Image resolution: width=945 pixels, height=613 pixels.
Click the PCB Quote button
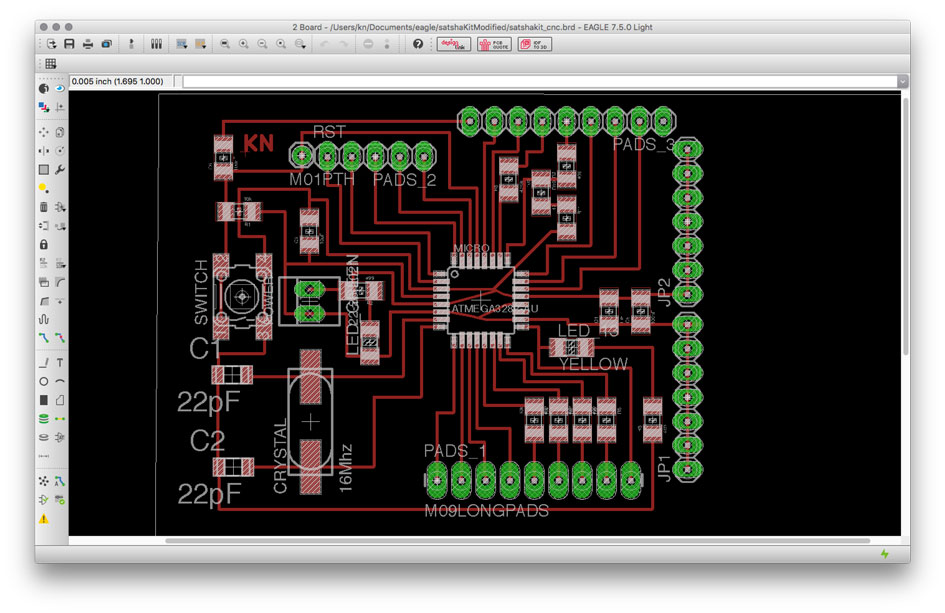pyautogui.click(x=494, y=44)
